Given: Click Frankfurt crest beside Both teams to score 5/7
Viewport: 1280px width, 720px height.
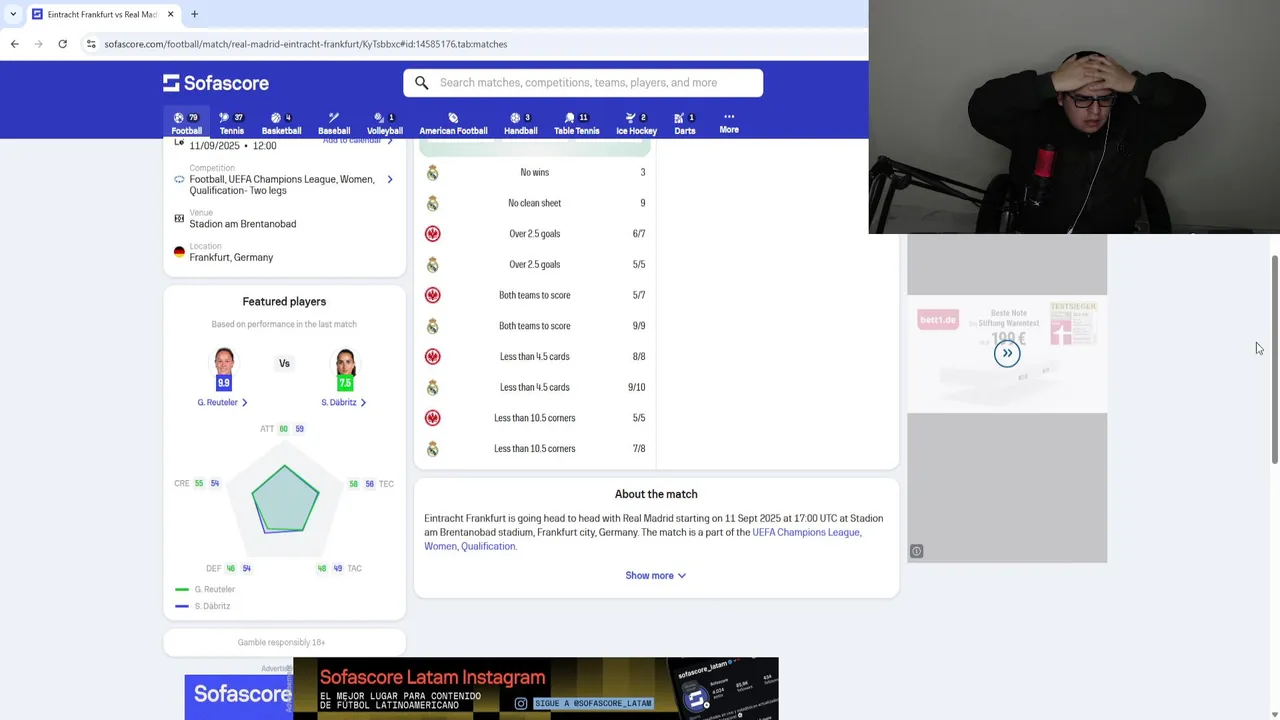Looking at the screenshot, I should tap(433, 295).
